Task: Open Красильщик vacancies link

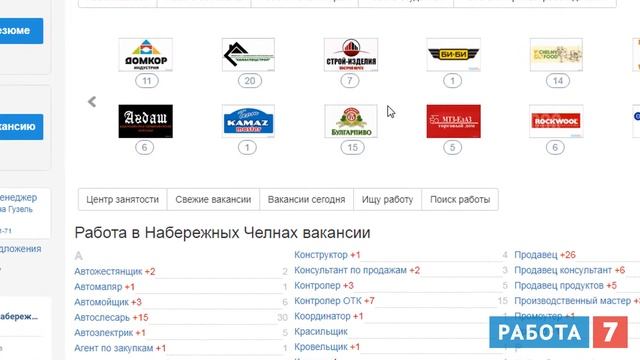Action: (321, 331)
